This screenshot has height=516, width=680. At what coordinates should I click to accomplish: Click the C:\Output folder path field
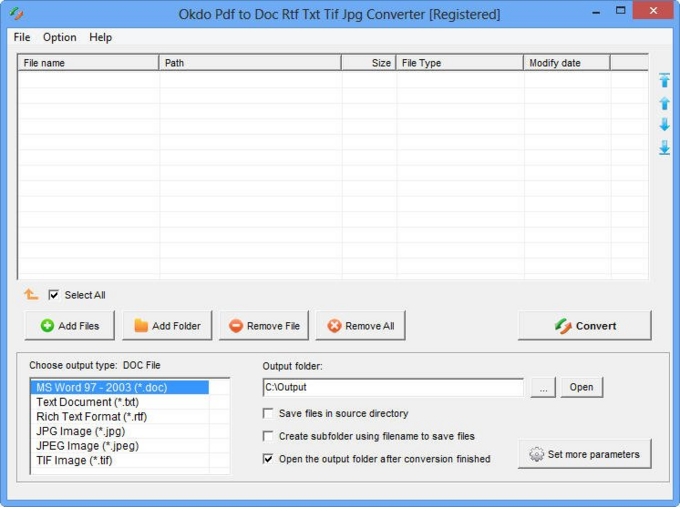[x=393, y=387]
